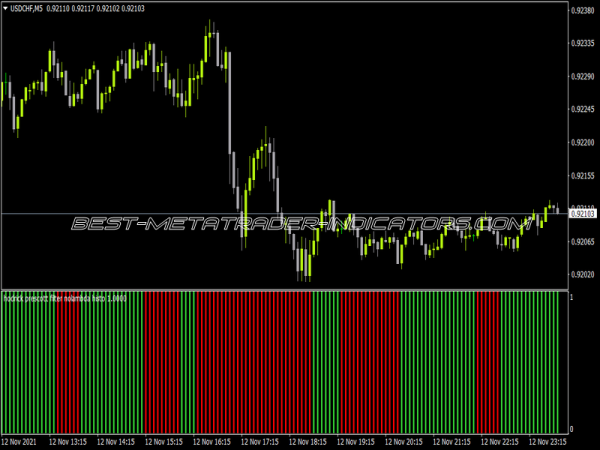This screenshot has width=600, height=450.
Task: Click the indicator scale value 1 at top right
Action: coord(571,298)
